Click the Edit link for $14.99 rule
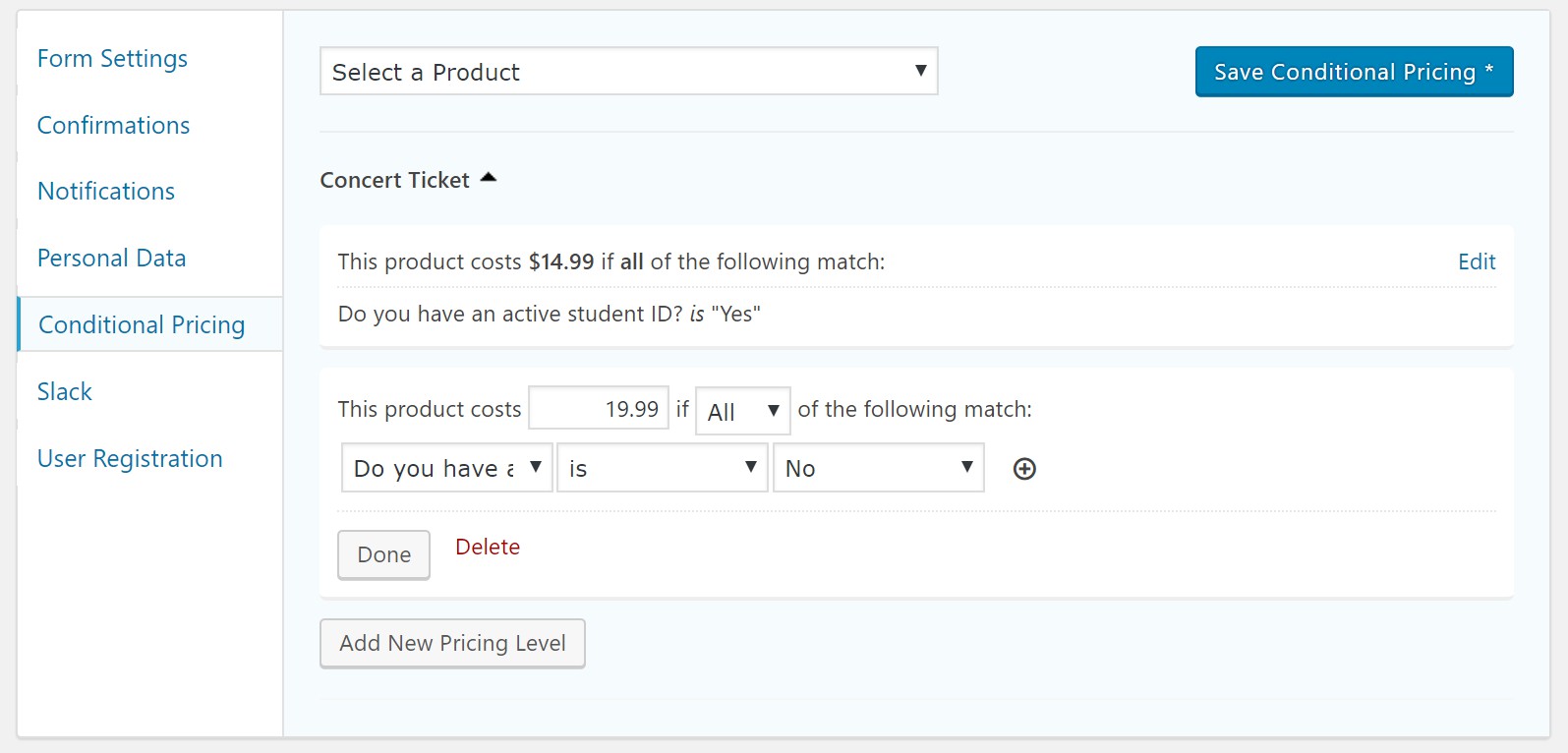The width and height of the screenshot is (1568, 753). (x=1477, y=261)
